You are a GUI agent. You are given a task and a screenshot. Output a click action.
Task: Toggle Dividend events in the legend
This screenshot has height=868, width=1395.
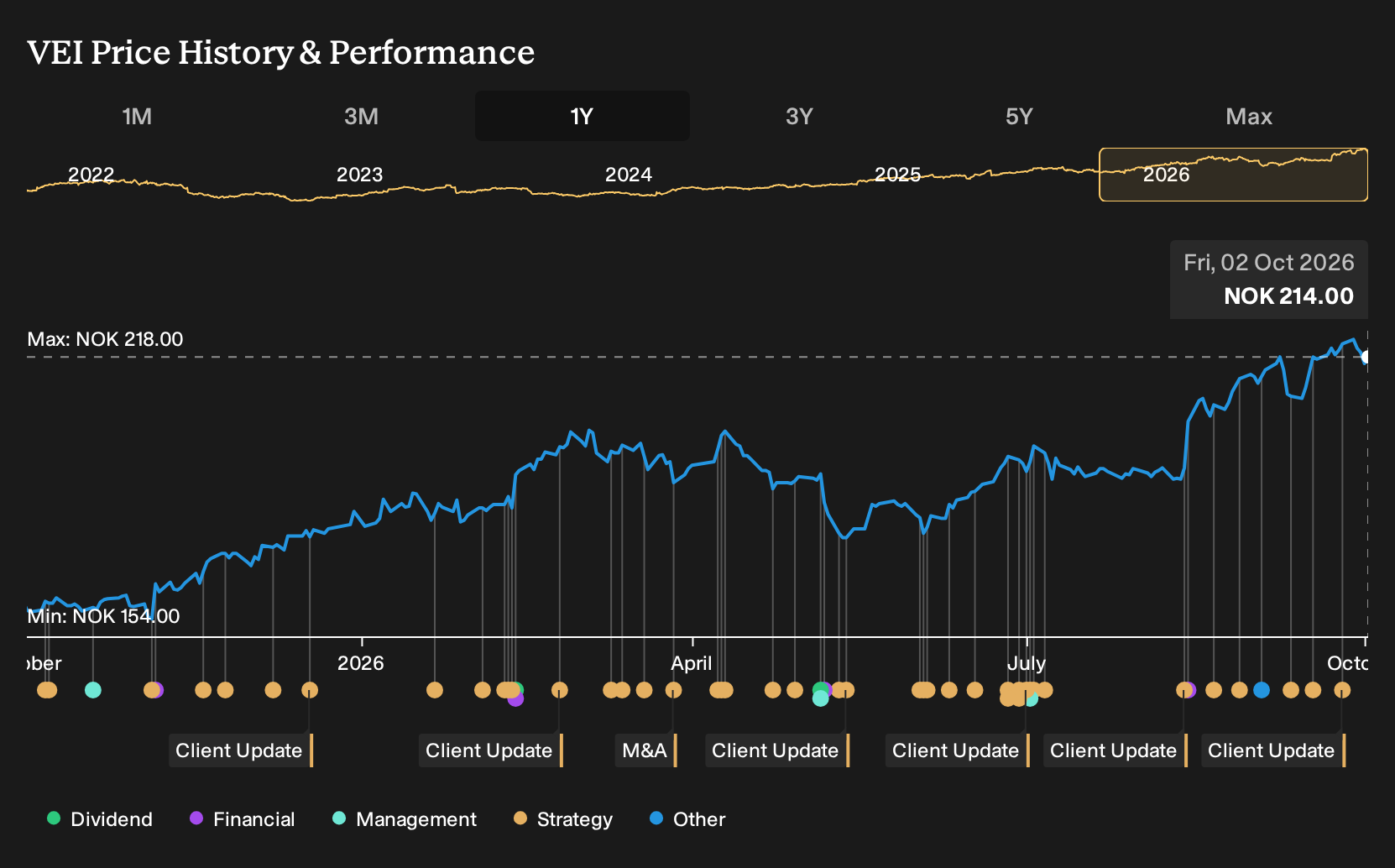click(100, 818)
